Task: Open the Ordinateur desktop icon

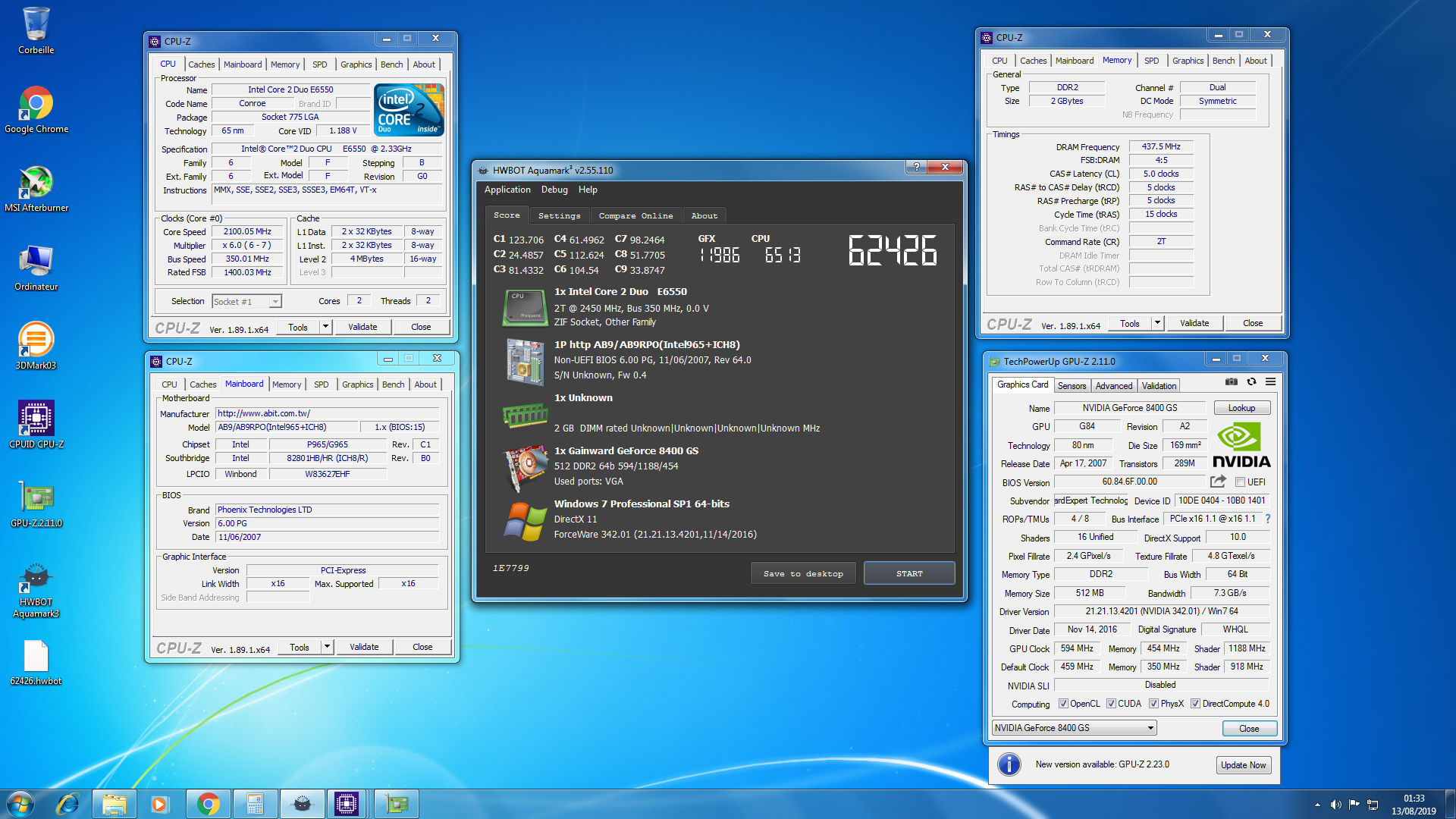Action: (36, 267)
